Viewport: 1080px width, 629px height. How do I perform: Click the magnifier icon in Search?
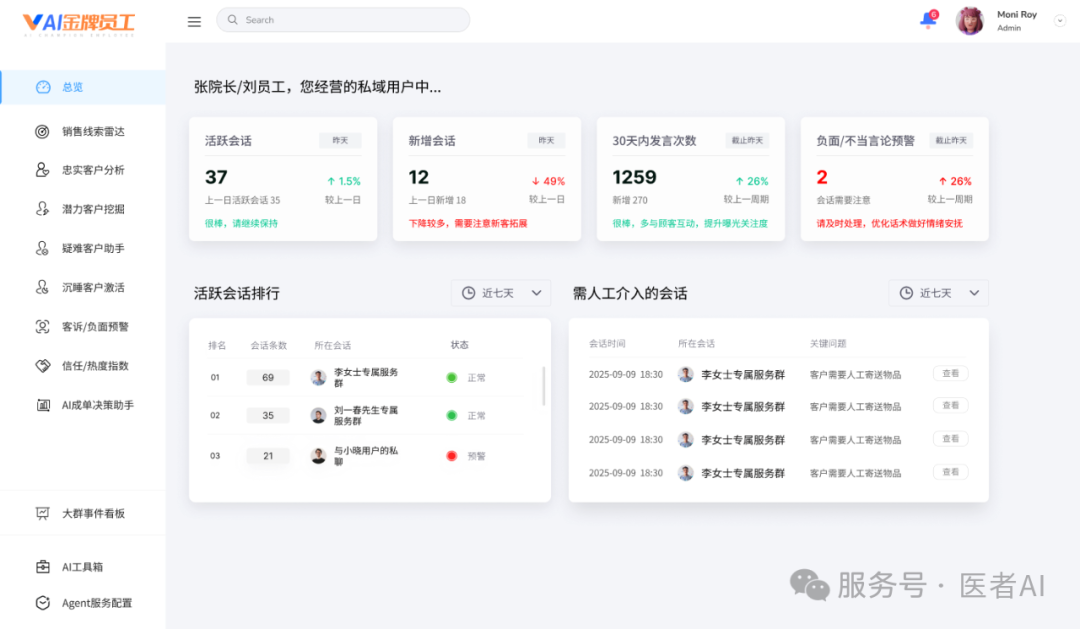233,20
